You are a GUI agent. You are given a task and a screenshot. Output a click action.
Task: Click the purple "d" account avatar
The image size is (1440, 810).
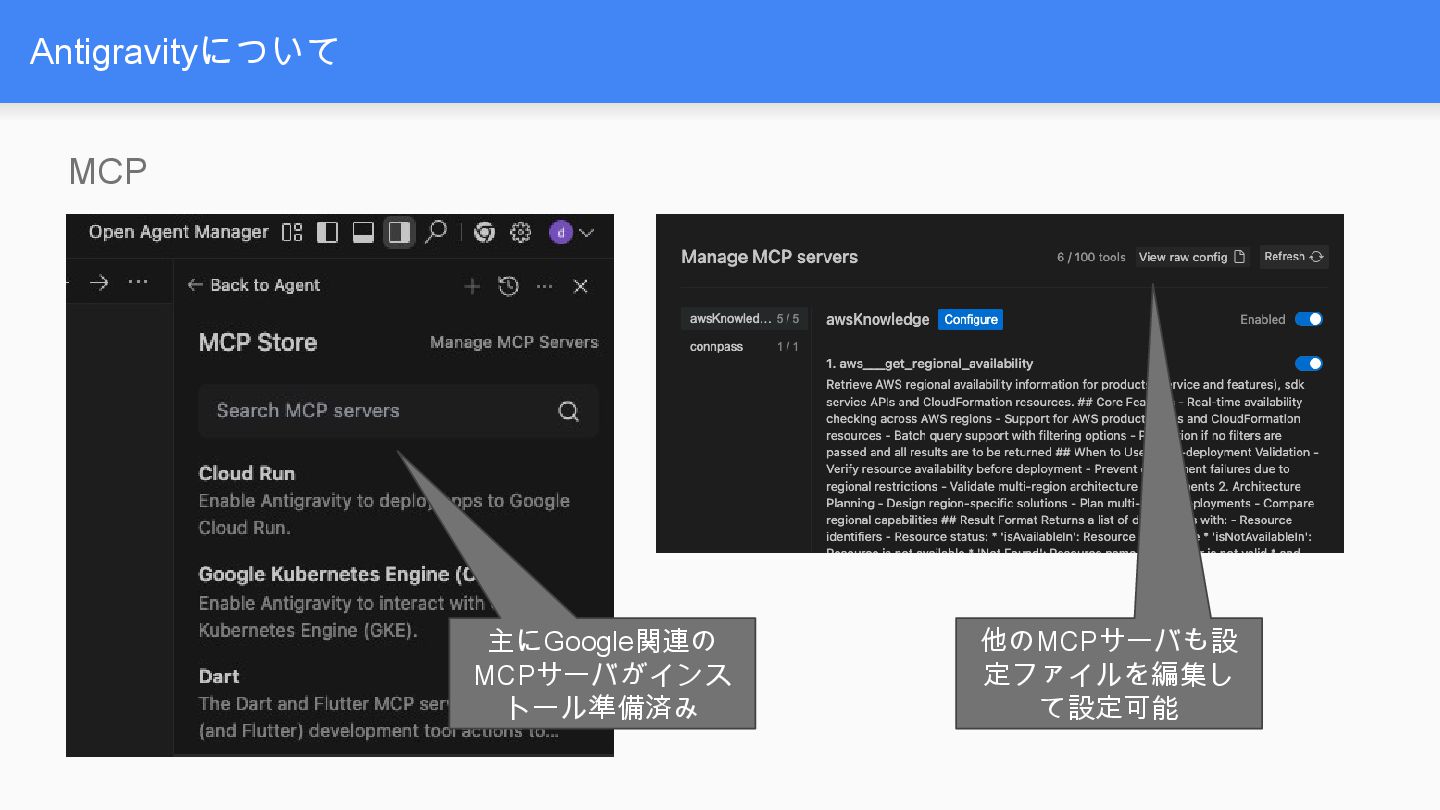[x=560, y=232]
